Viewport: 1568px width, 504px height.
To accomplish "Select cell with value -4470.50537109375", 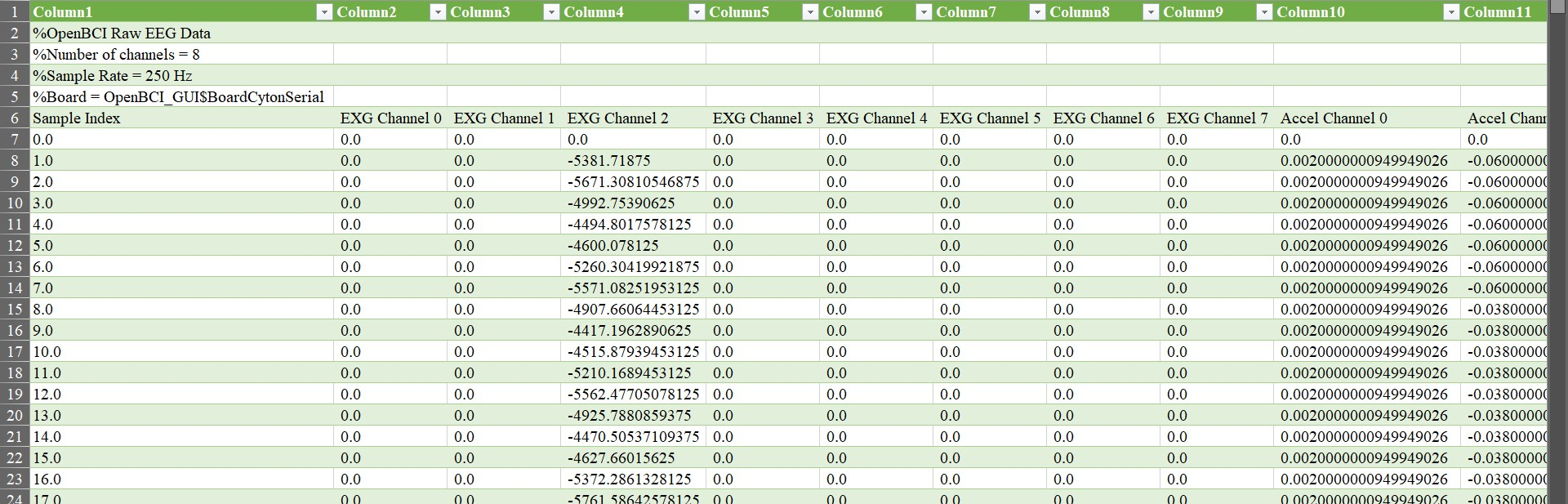I will pos(633,437).
